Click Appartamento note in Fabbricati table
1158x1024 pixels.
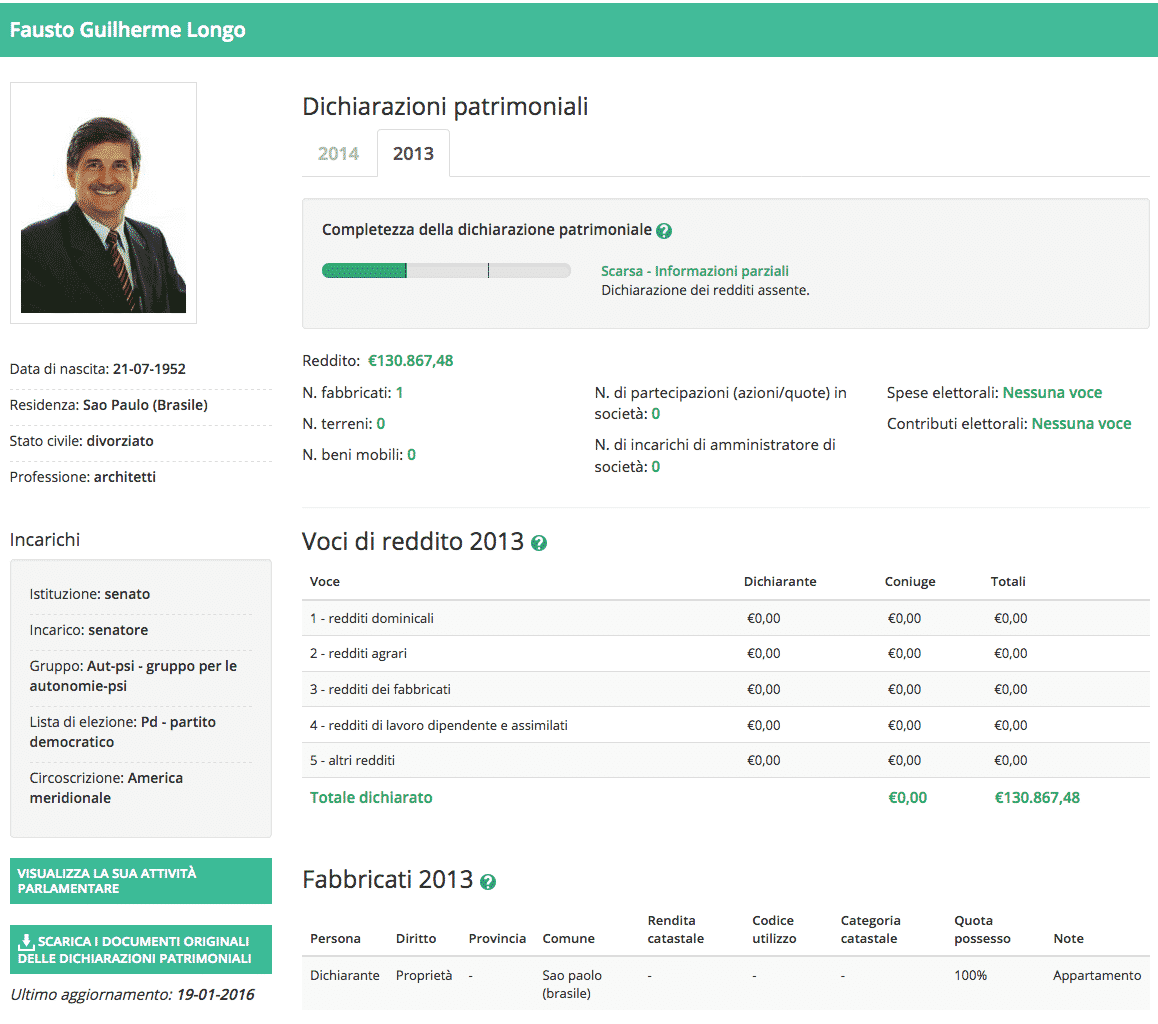pos(1097,976)
